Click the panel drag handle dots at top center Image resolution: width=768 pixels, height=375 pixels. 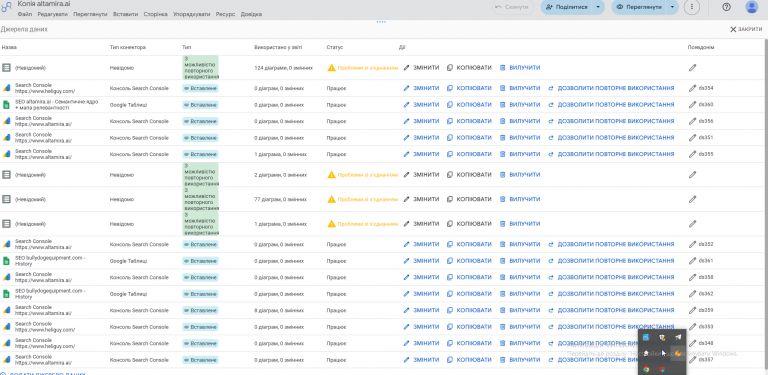(x=382, y=22)
